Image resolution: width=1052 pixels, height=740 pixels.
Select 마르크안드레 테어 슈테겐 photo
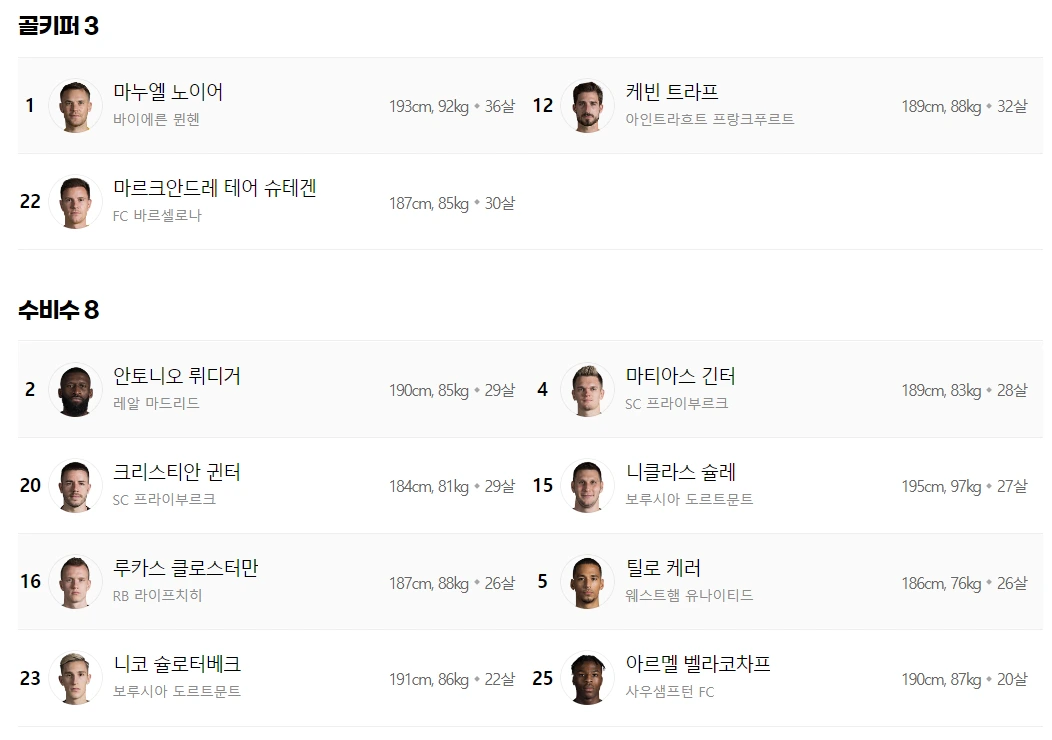click(75, 201)
